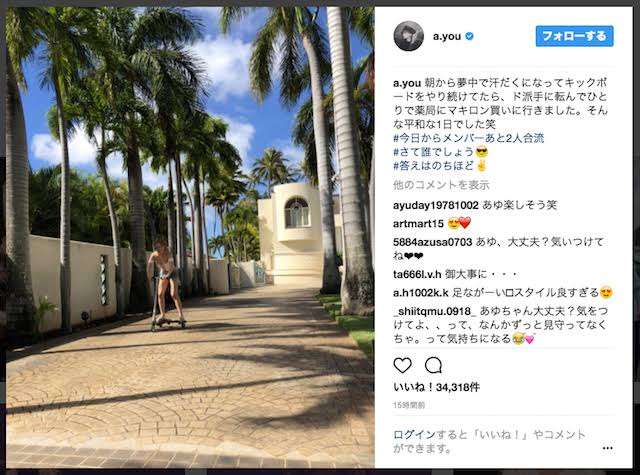Click the palm tree driveway photo
The image size is (640, 475).
[190, 237]
